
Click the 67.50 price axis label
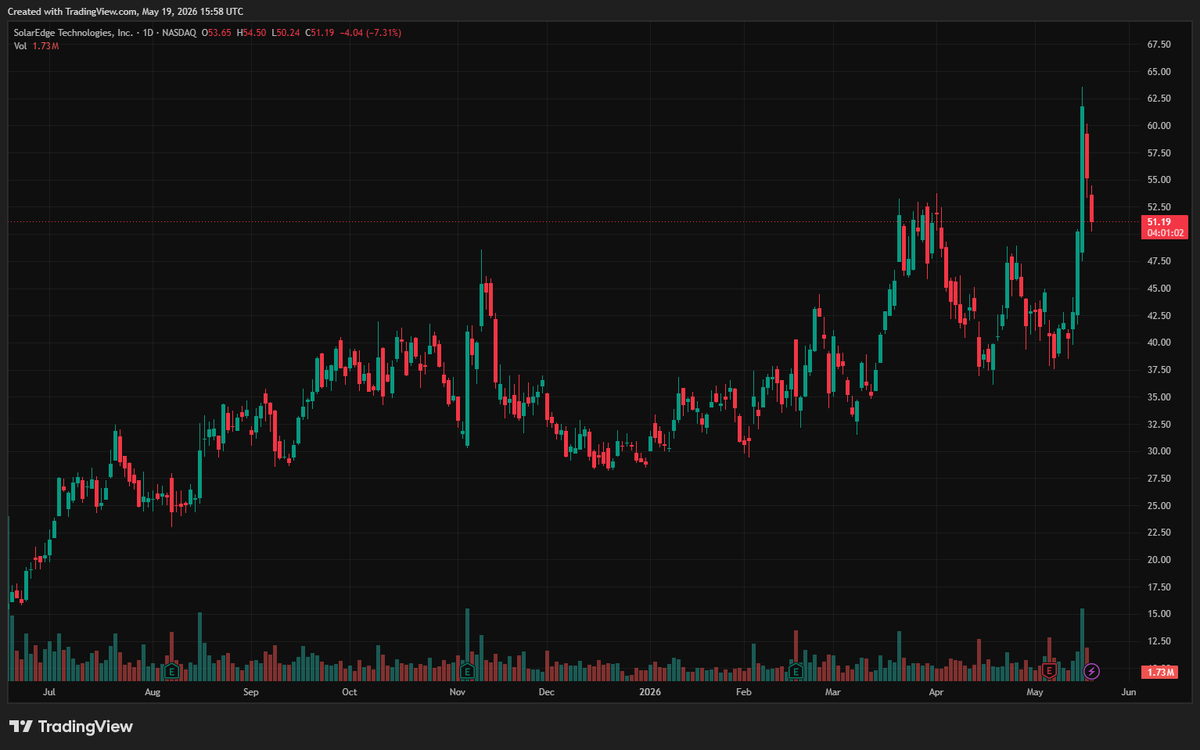tap(1159, 45)
